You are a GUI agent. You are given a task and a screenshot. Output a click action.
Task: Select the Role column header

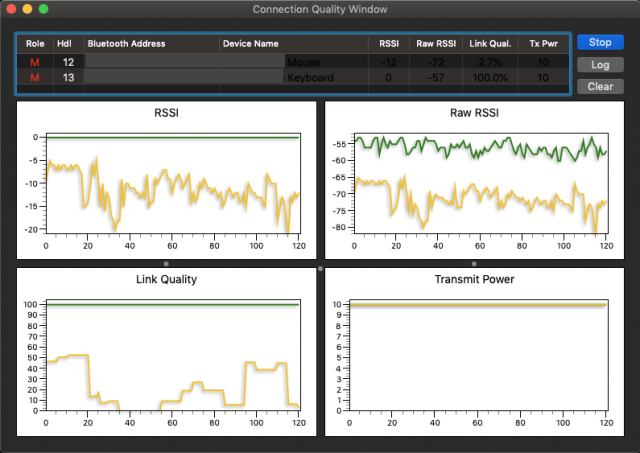(35, 44)
